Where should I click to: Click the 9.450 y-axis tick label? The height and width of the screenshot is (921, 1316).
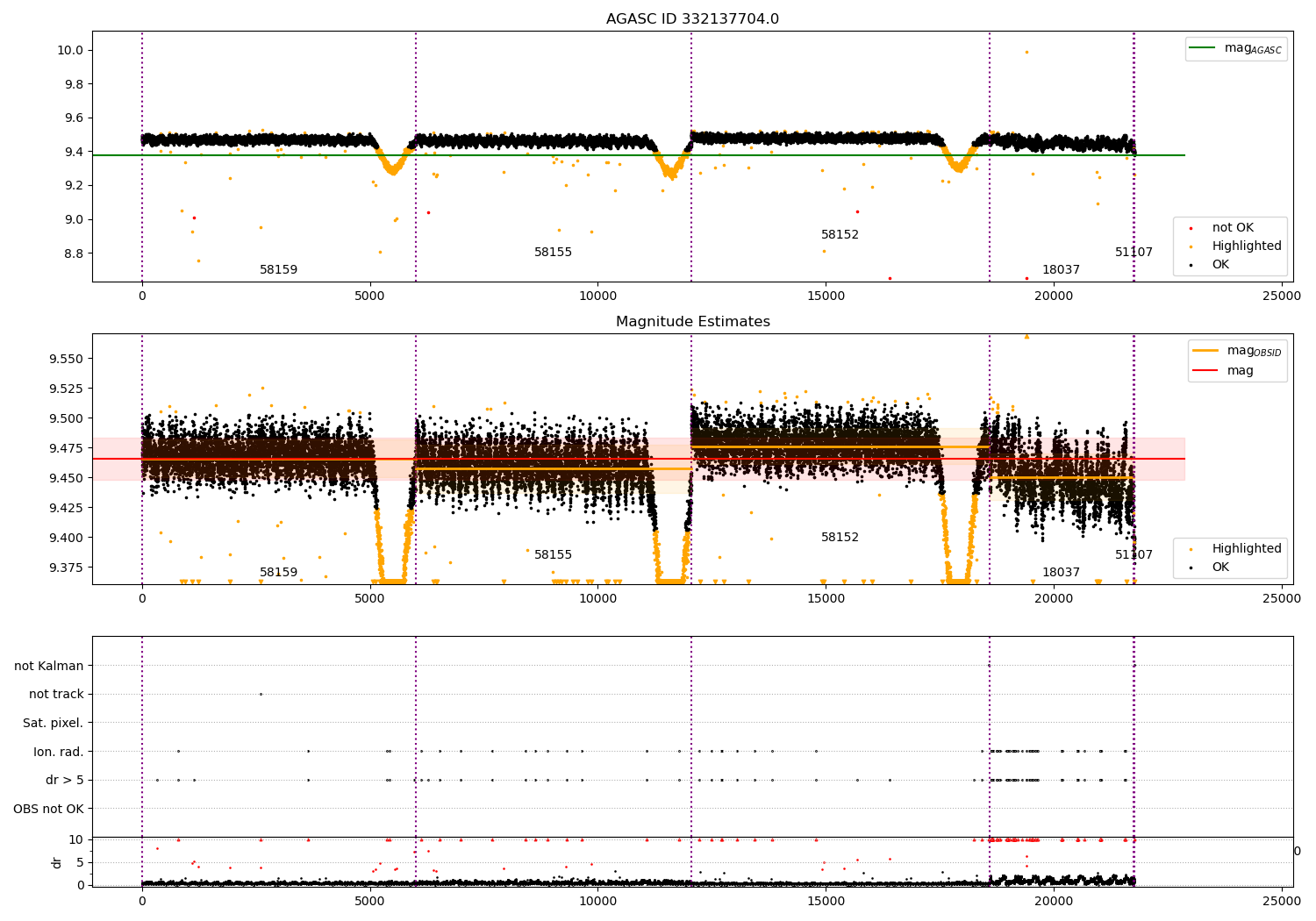tap(67, 478)
